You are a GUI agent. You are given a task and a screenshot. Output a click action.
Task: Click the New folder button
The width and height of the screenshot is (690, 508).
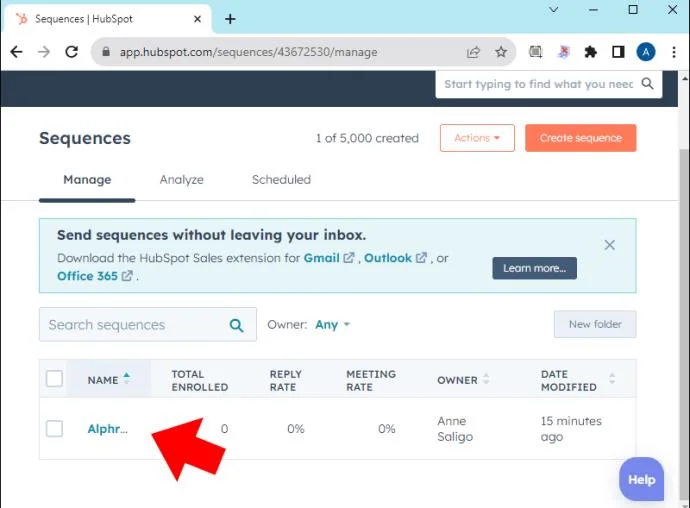(595, 324)
